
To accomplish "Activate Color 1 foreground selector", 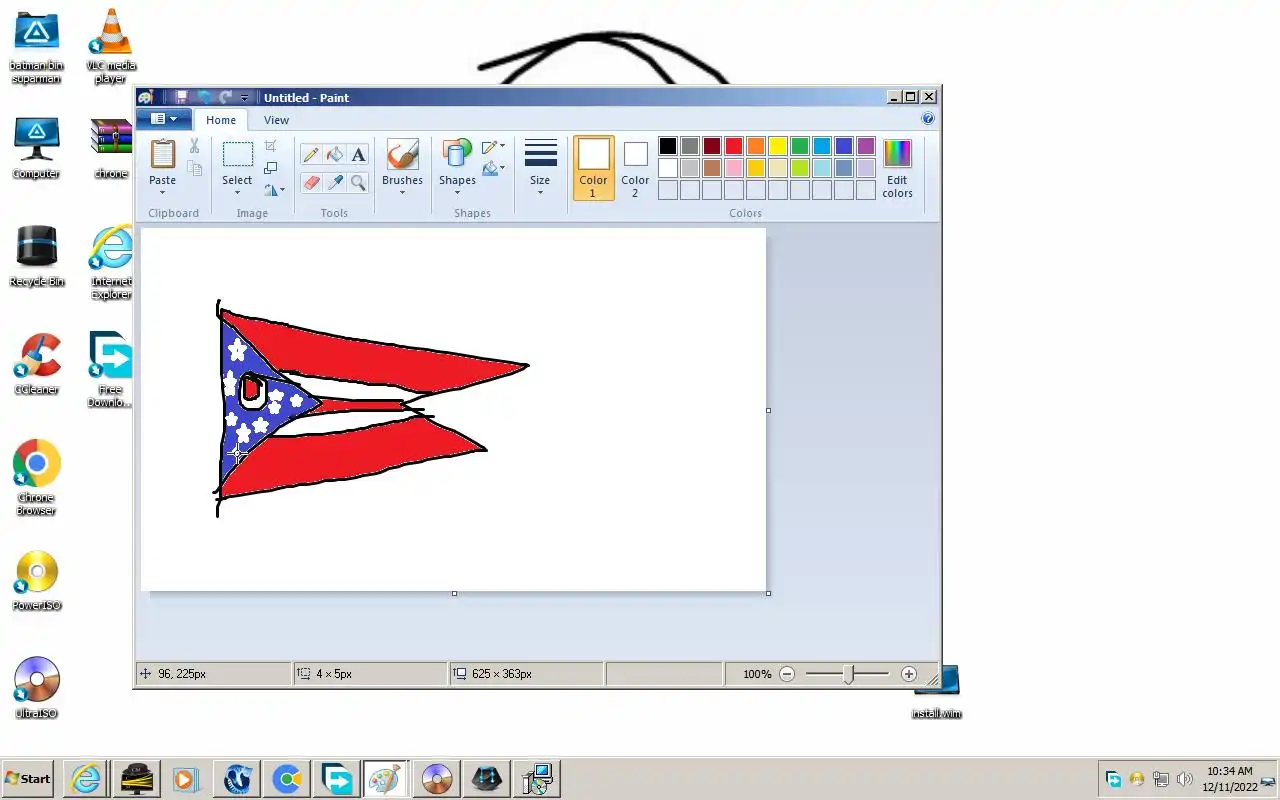I will click(593, 168).
